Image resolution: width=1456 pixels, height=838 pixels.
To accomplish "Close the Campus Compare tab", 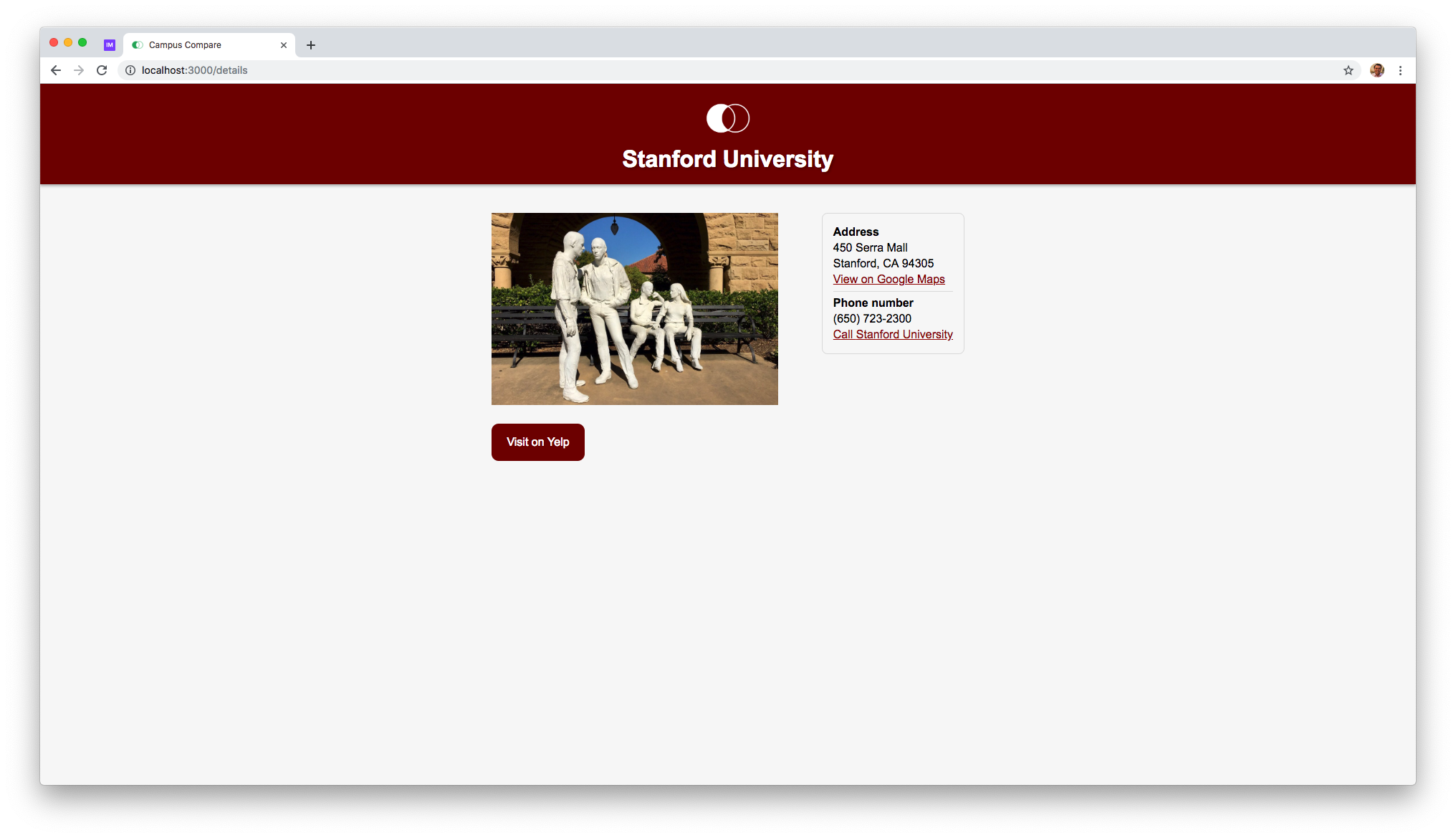I will pos(284,45).
